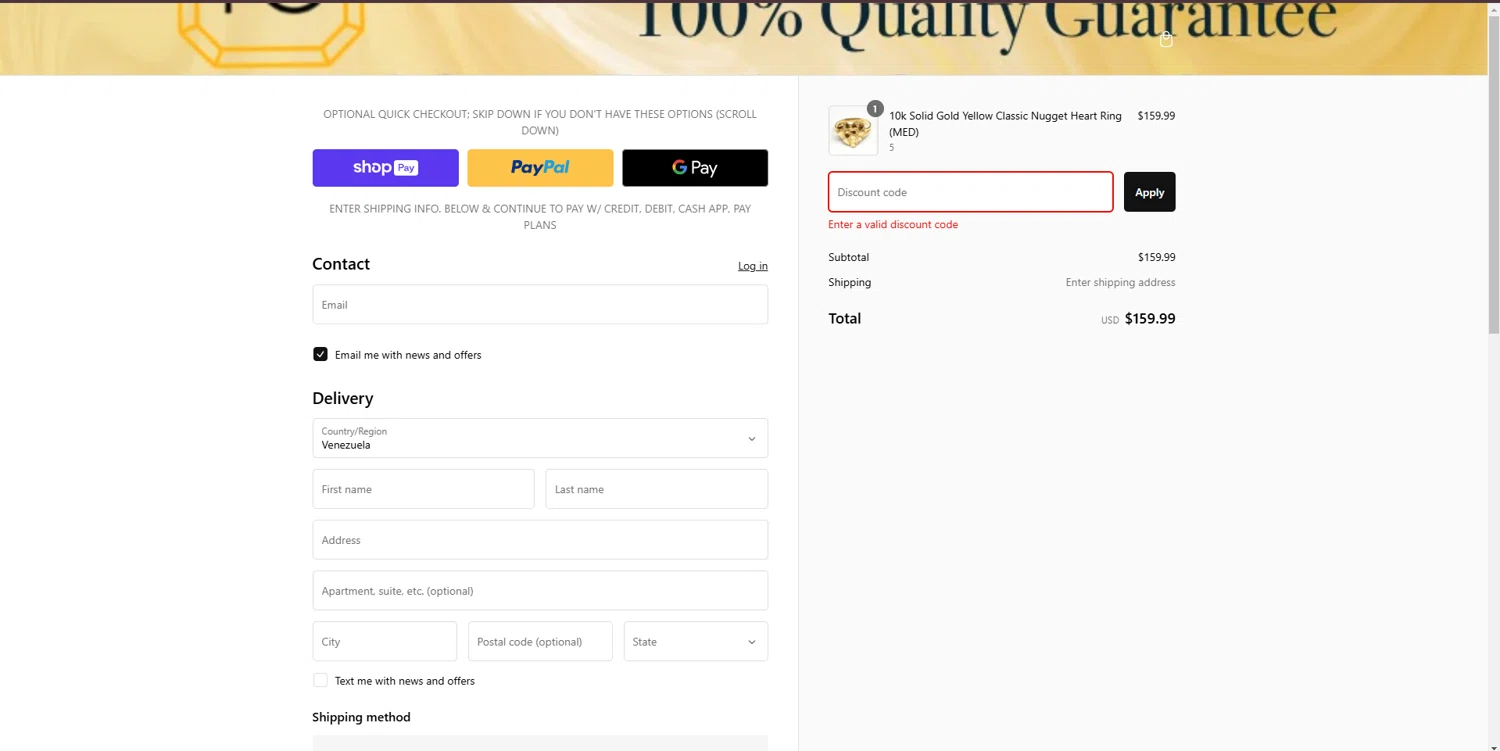The width and height of the screenshot is (1500, 751).
Task: Open the Country/Region dropdown showing Venezuela
Action: [x=540, y=438]
